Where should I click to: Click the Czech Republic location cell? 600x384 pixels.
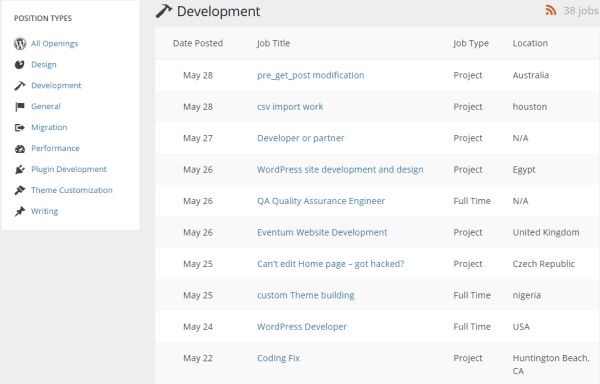pyautogui.click(x=544, y=264)
